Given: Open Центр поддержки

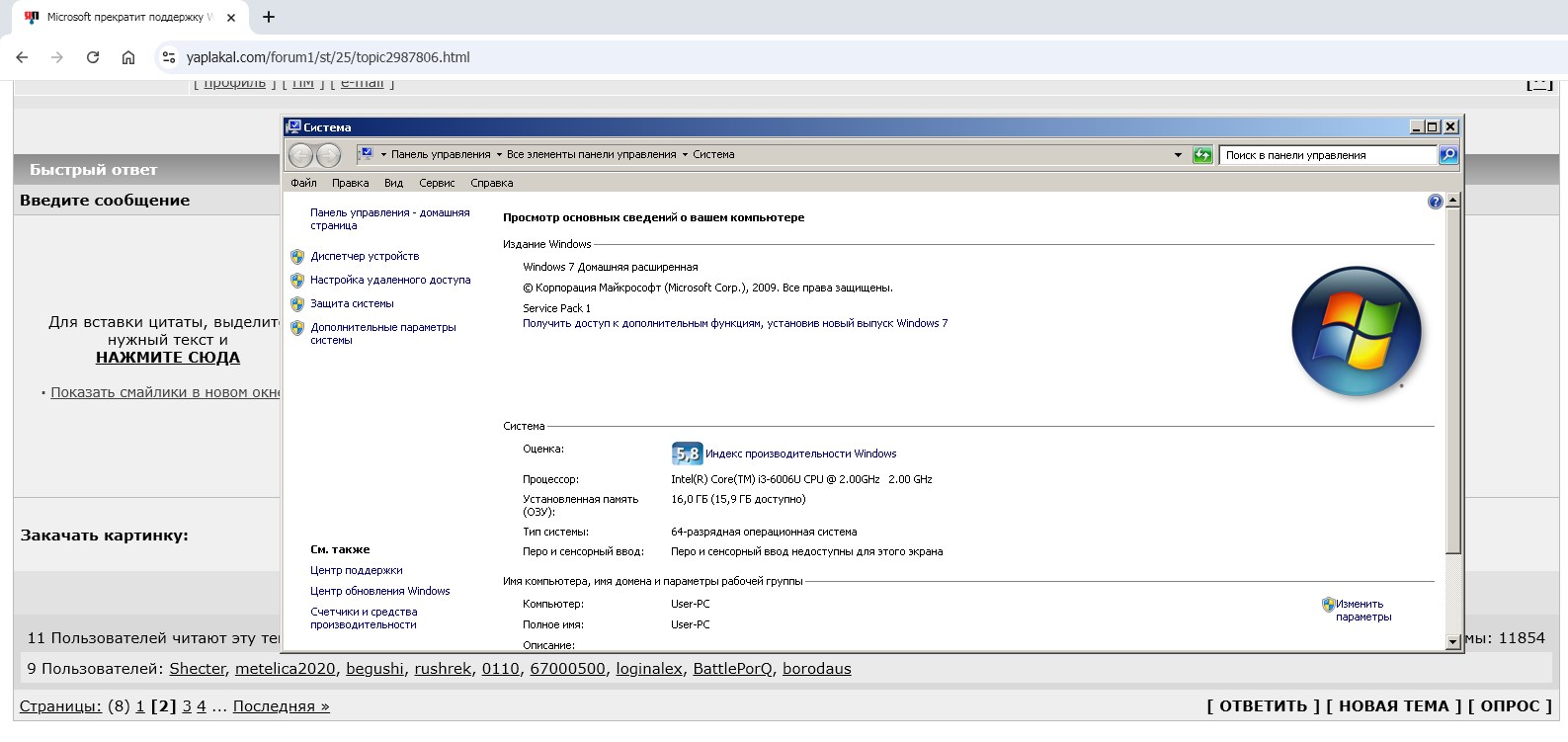Looking at the screenshot, I should pos(357,570).
